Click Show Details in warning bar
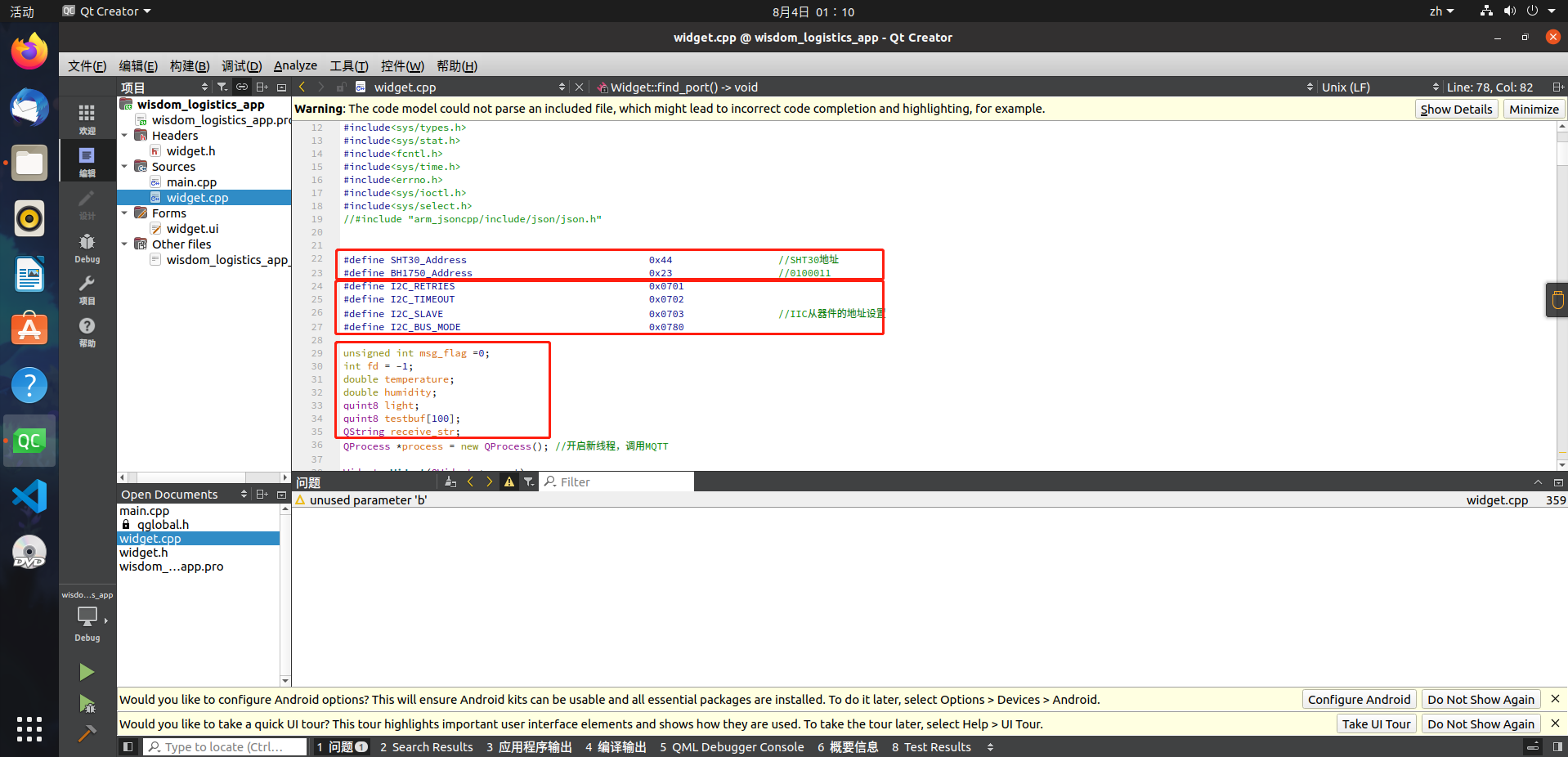 pos(1456,109)
